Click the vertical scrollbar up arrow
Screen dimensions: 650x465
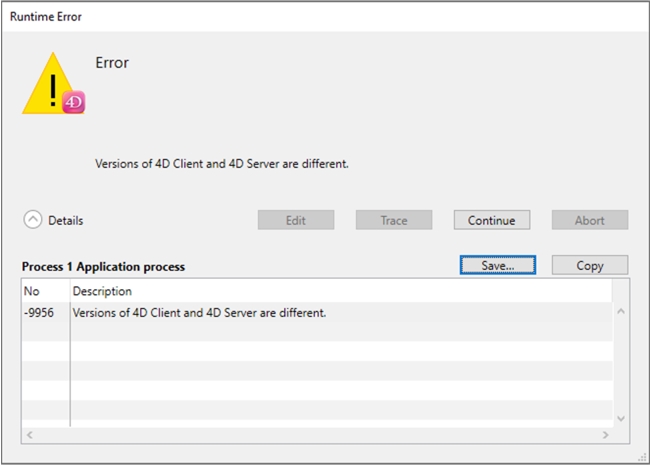point(620,312)
